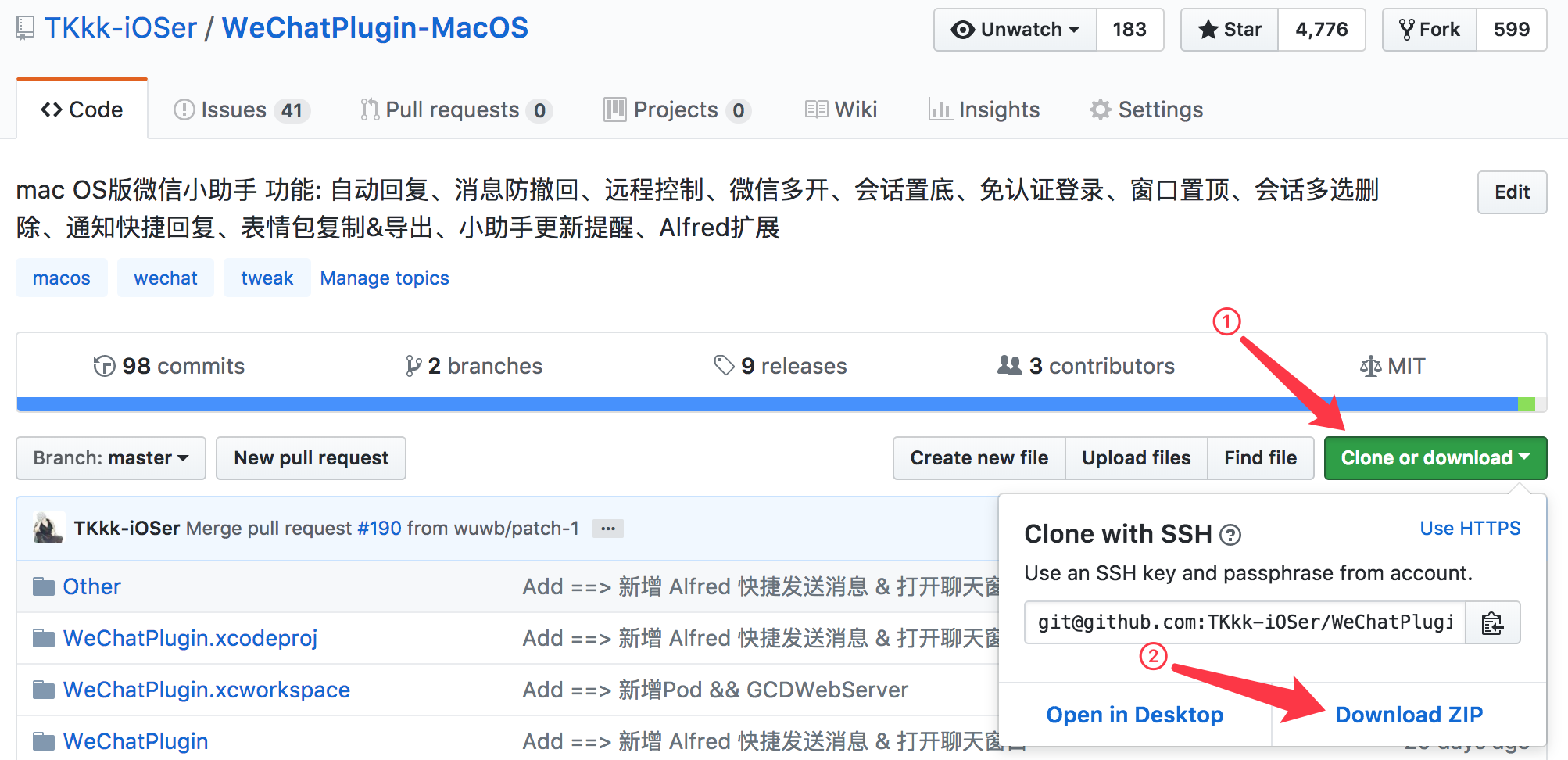The height and width of the screenshot is (760, 1568).
Task: View the MIT license
Action: (x=1392, y=366)
